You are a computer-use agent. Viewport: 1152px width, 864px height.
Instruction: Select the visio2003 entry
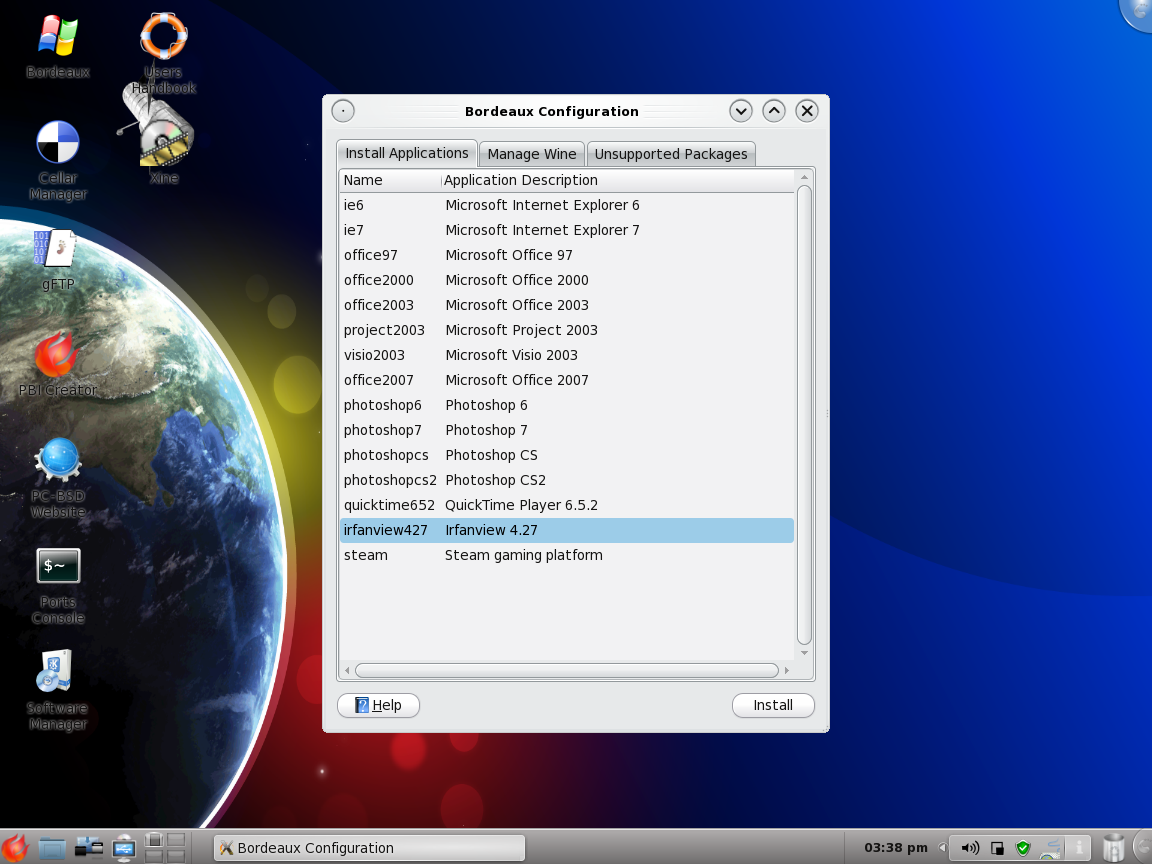point(566,355)
